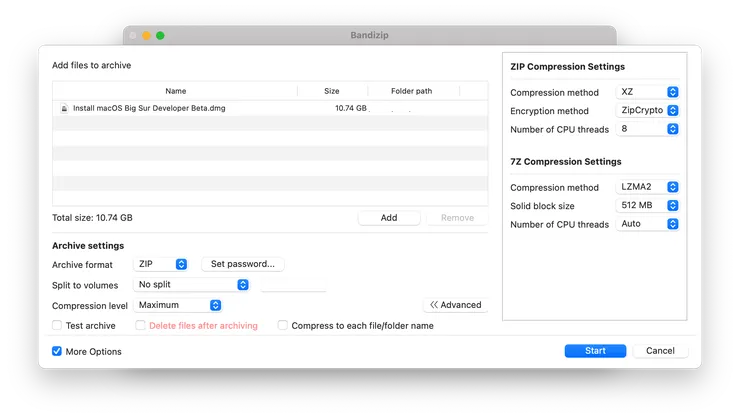The width and height of the screenshot is (740, 419).
Task: Start the compression
Action: 595,351
